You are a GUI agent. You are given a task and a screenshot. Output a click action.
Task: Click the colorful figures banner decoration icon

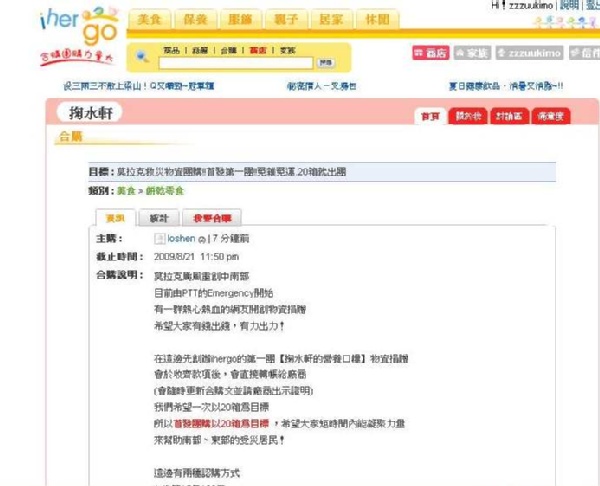pos(566,22)
